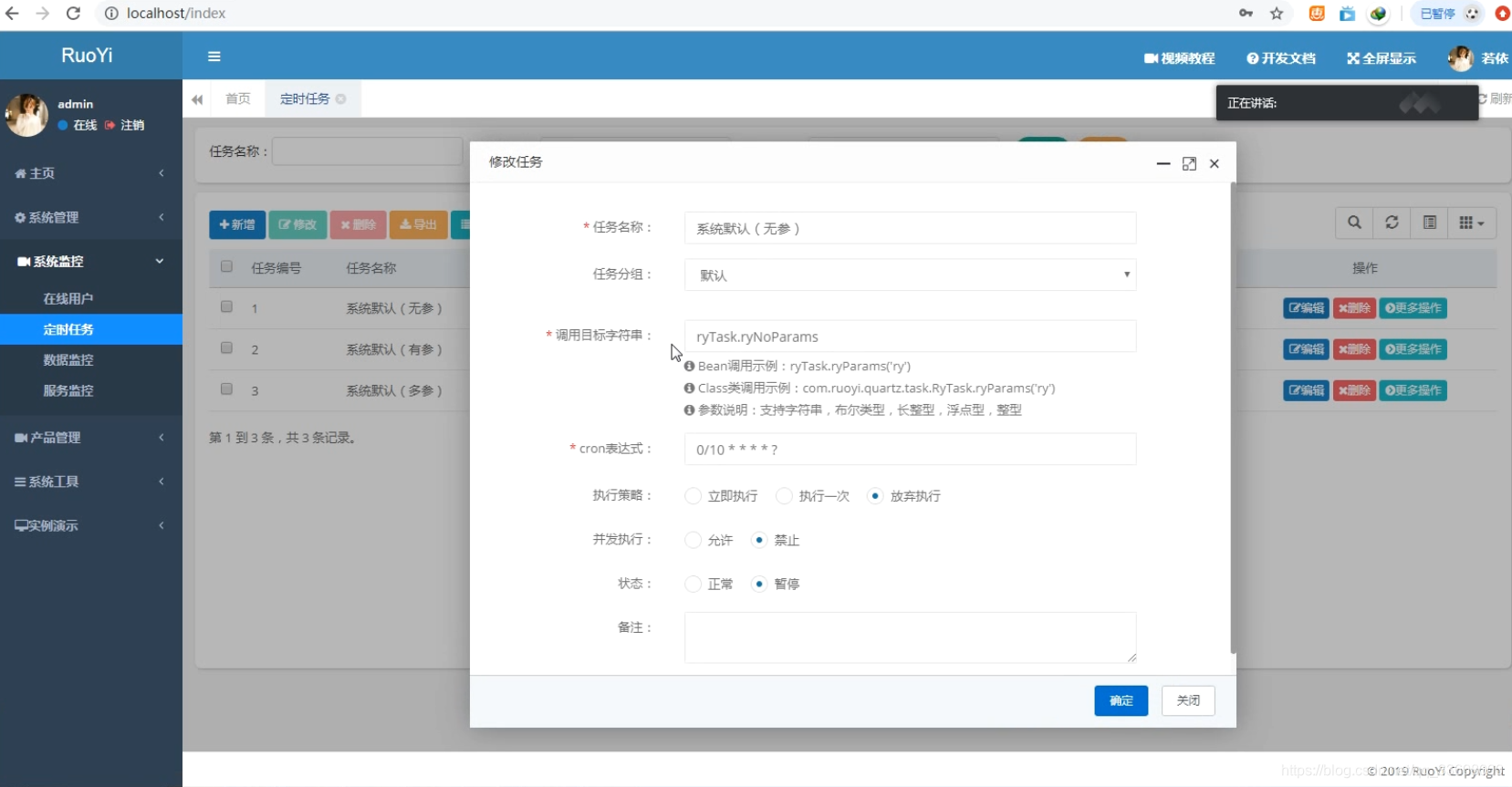The width and height of the screenshot is (1512, 787).
Task: Check the row 2 checkbox
Action: coord(226,348)
